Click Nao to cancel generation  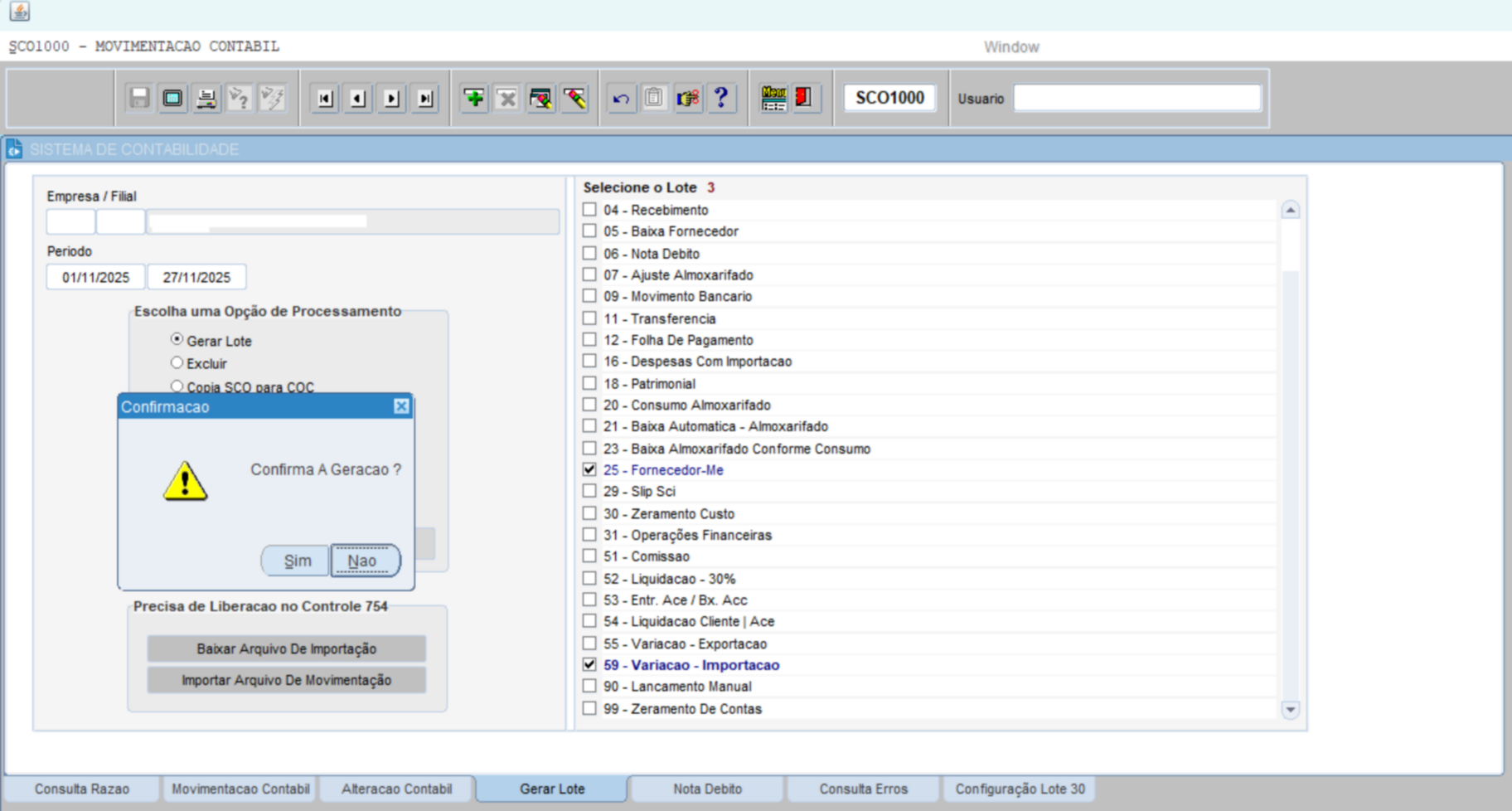[363, 561]
